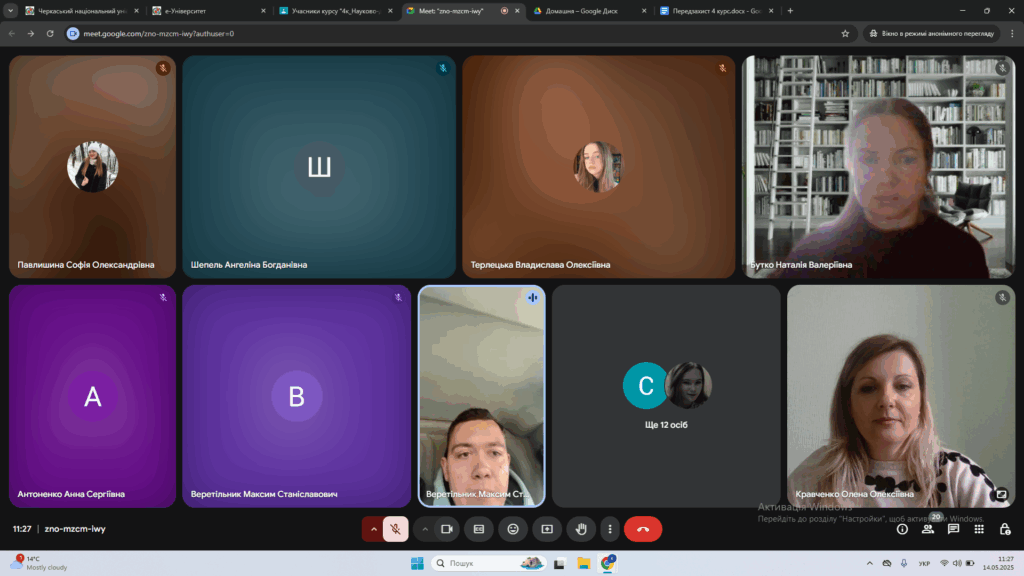Click the present screen icon
The width and height of the screenshot is (1024, 576).
(x=547, y=528)
